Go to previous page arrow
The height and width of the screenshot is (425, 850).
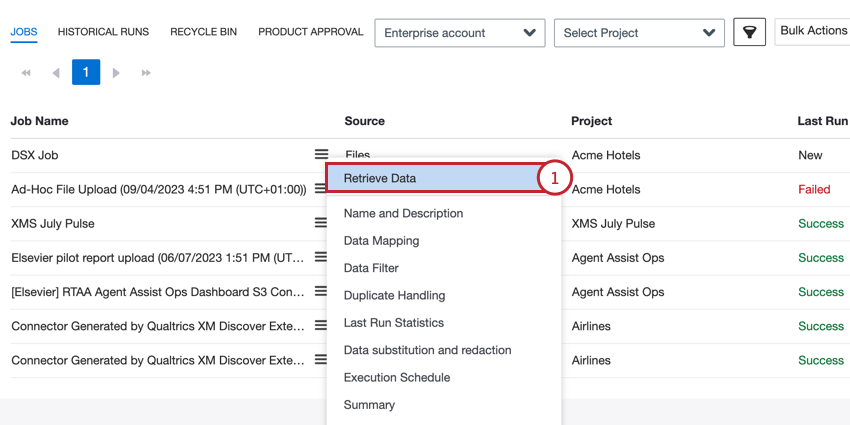55,73
